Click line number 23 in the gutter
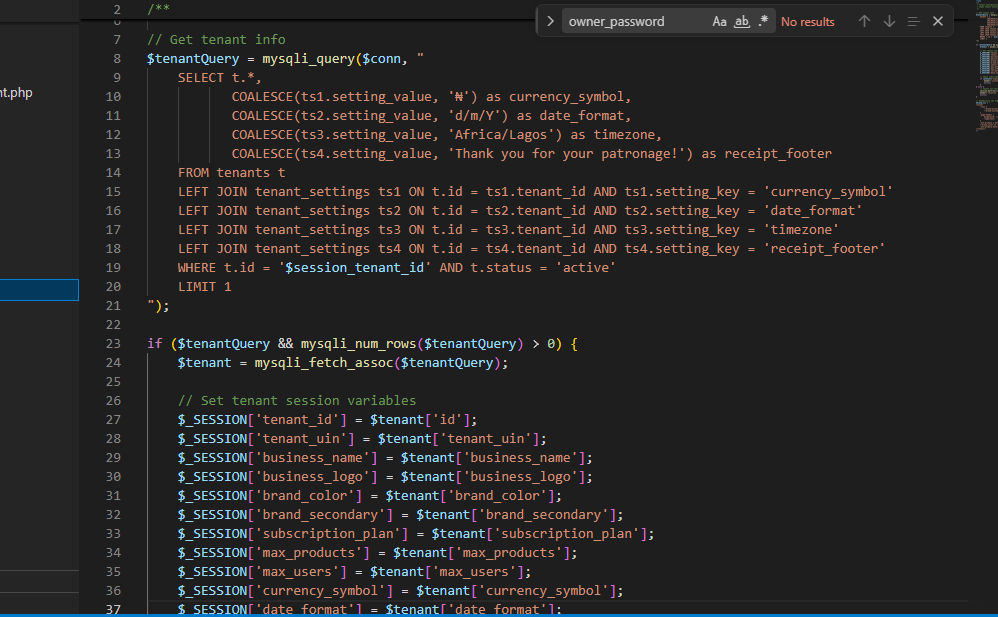This screenshot has height=617, width=998. (x=113, y=344)
